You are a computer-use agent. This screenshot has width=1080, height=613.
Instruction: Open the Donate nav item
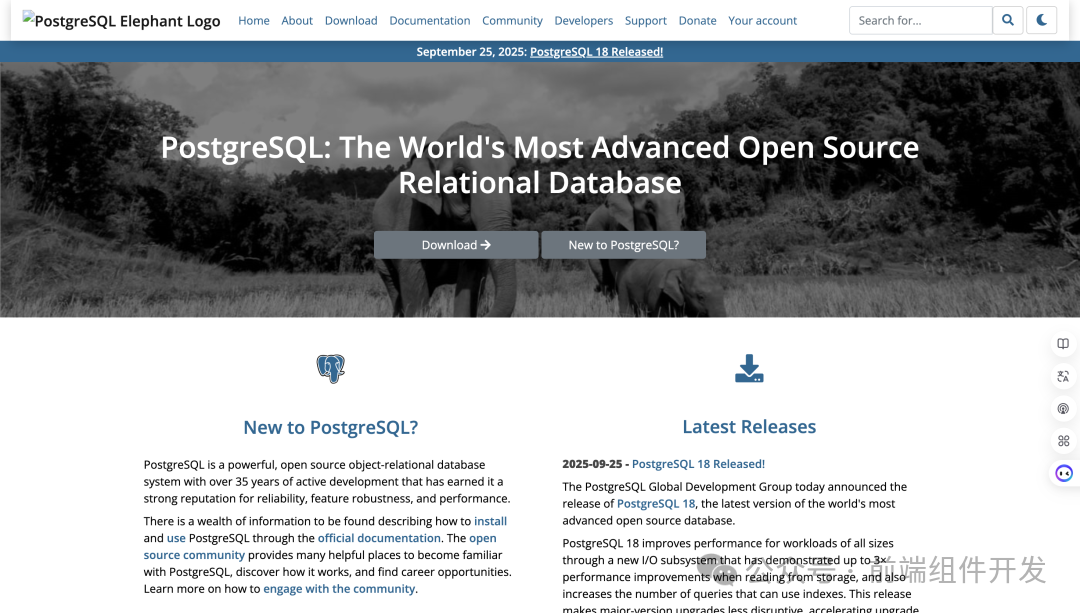tap(697, 21)
